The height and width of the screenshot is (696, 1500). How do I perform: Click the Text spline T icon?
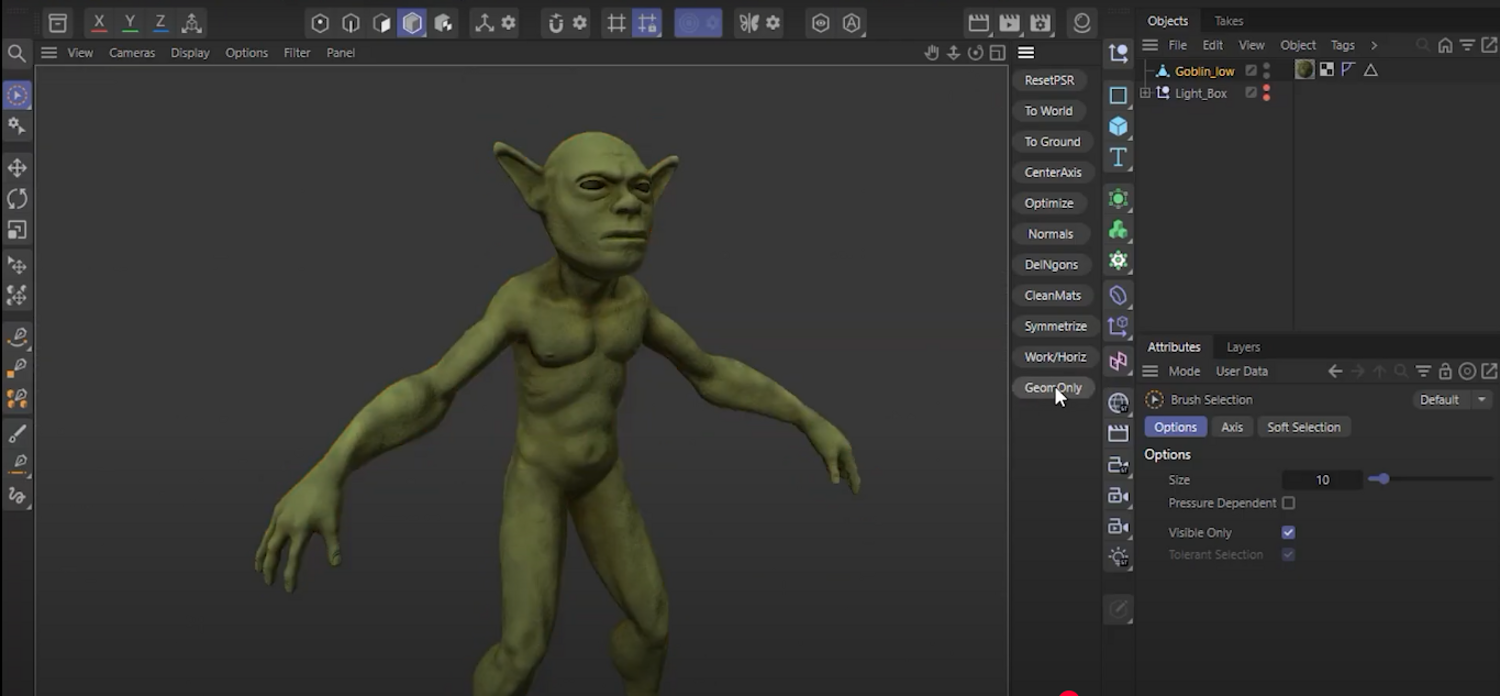click(x=1118, y=157)
